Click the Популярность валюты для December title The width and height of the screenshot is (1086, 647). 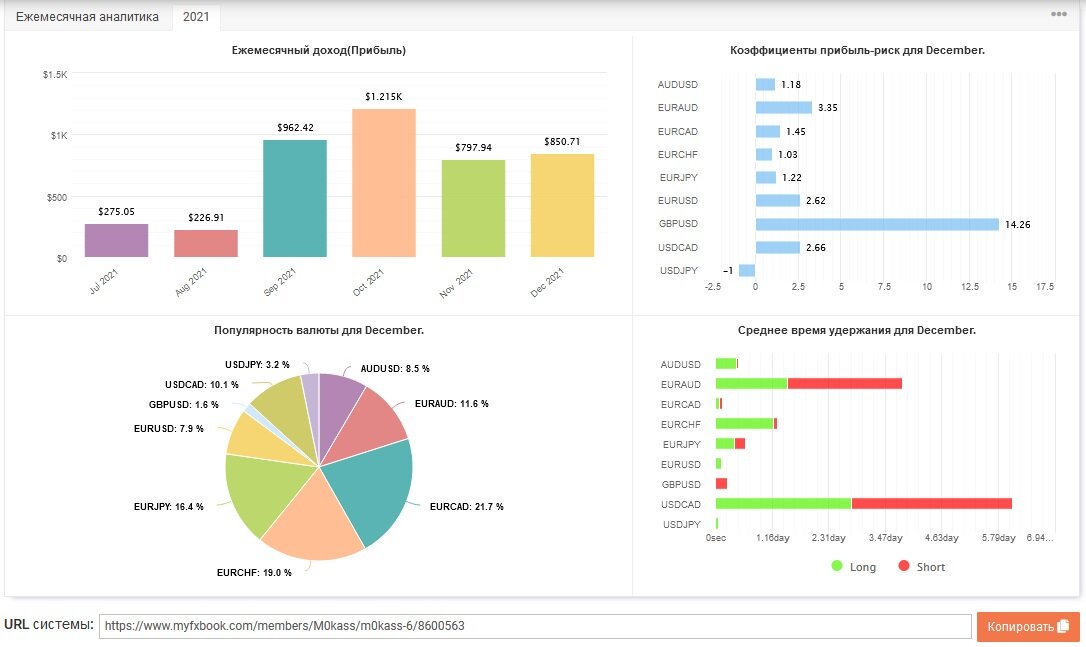[319, 330]
